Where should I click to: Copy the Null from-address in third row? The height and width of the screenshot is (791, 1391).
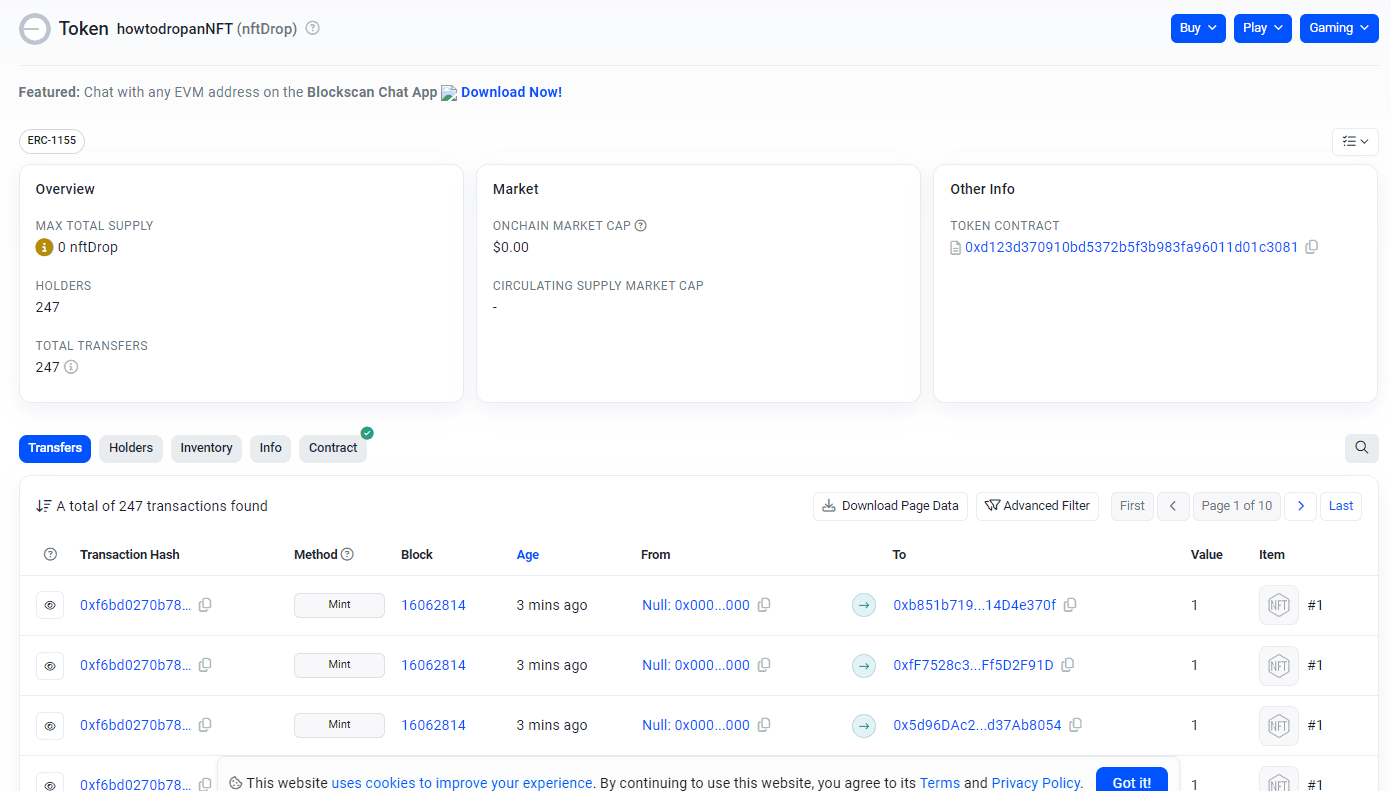pyautogui.click(x=764, y=725)
